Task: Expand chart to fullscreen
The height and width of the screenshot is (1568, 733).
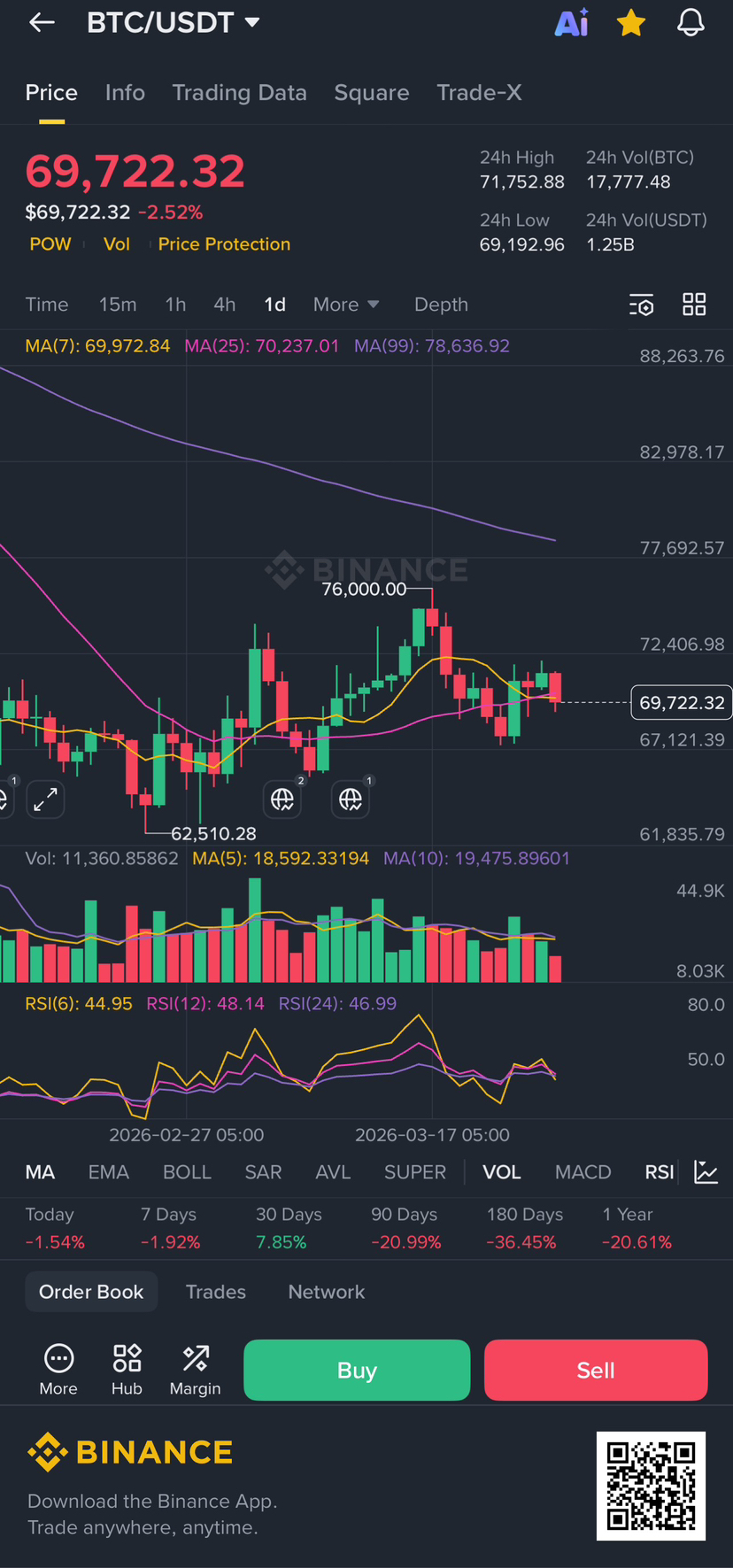Action: 45,799
